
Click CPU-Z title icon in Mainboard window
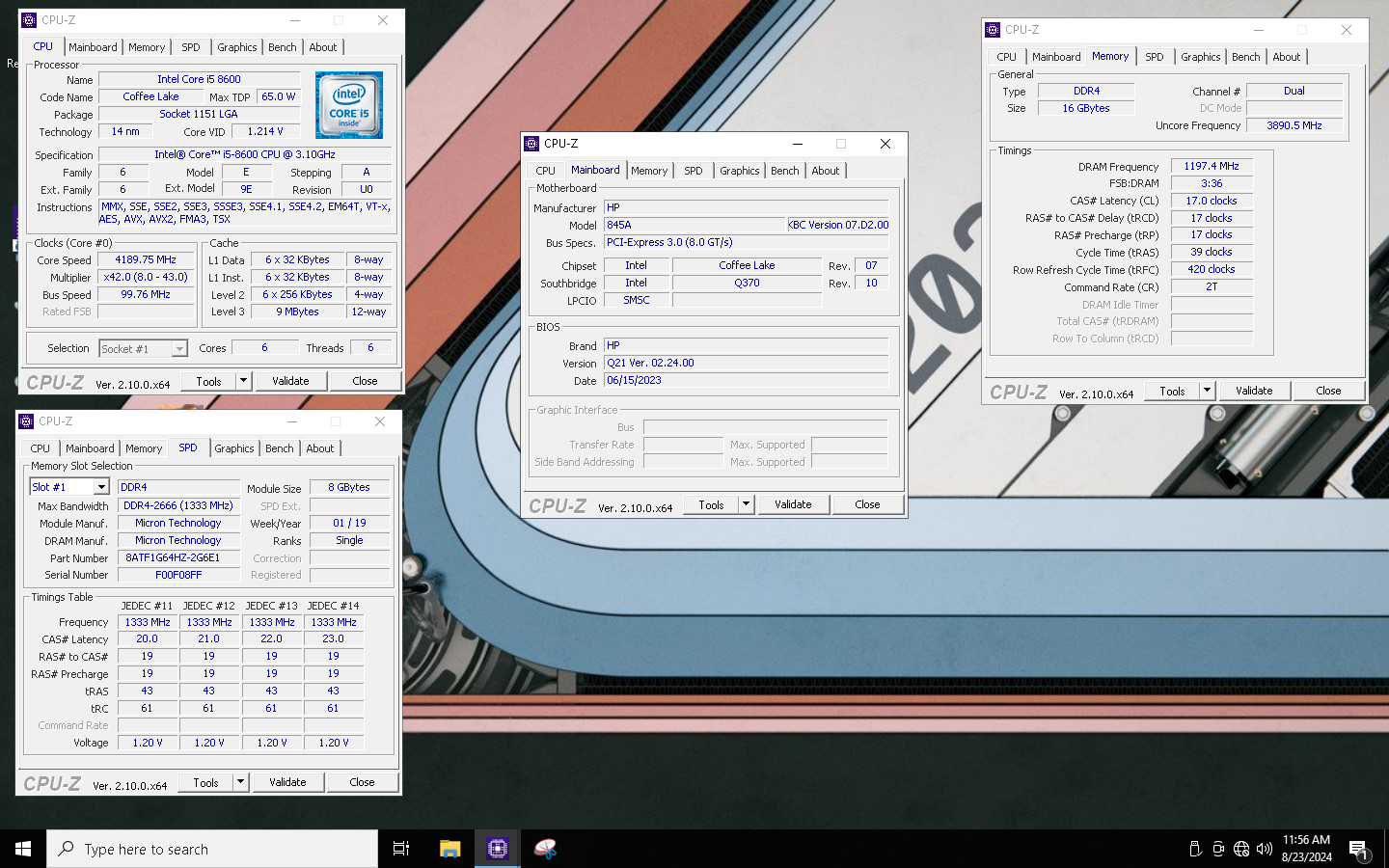pos(531,144)
